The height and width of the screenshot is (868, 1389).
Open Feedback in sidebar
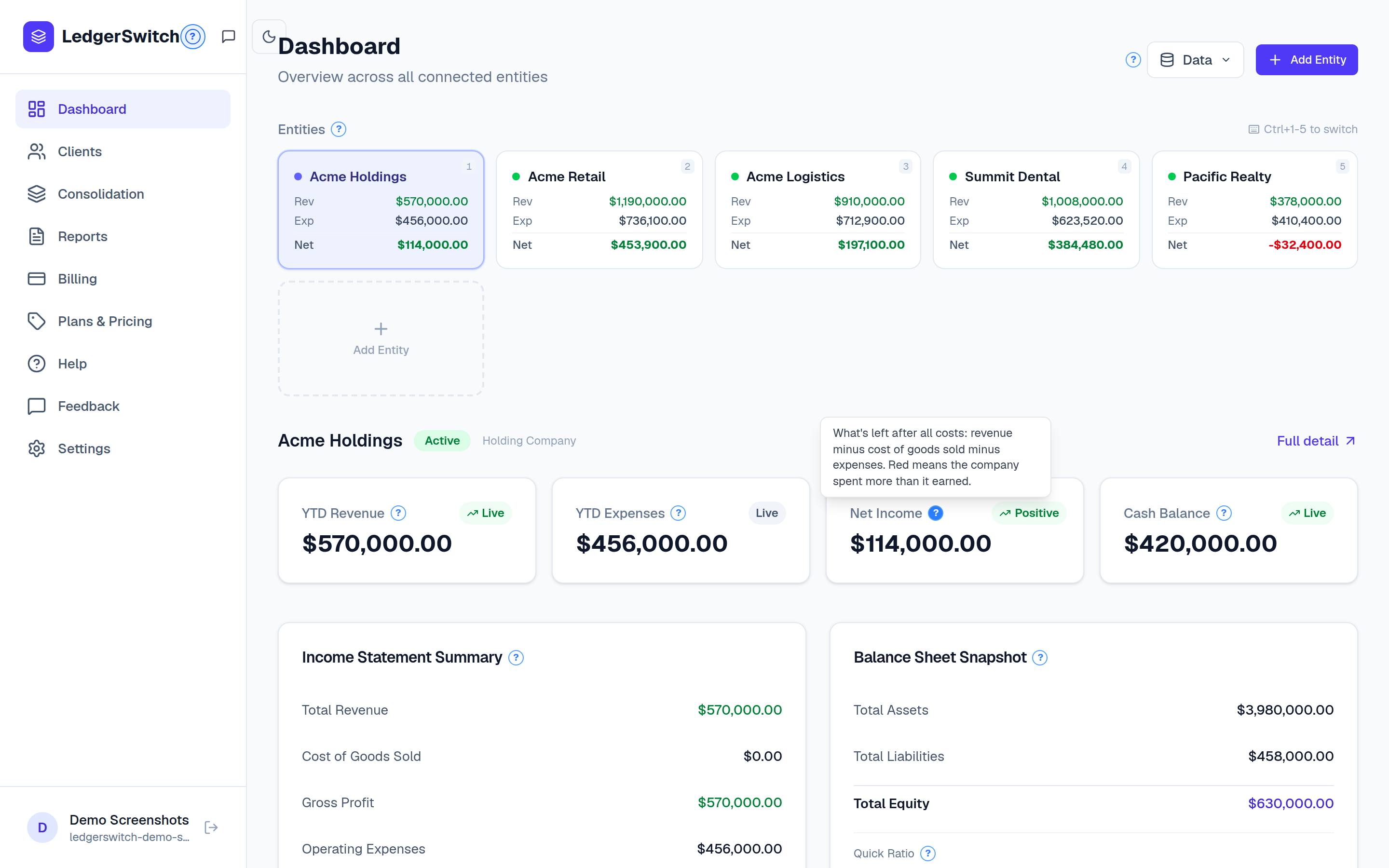coord(123,407)
